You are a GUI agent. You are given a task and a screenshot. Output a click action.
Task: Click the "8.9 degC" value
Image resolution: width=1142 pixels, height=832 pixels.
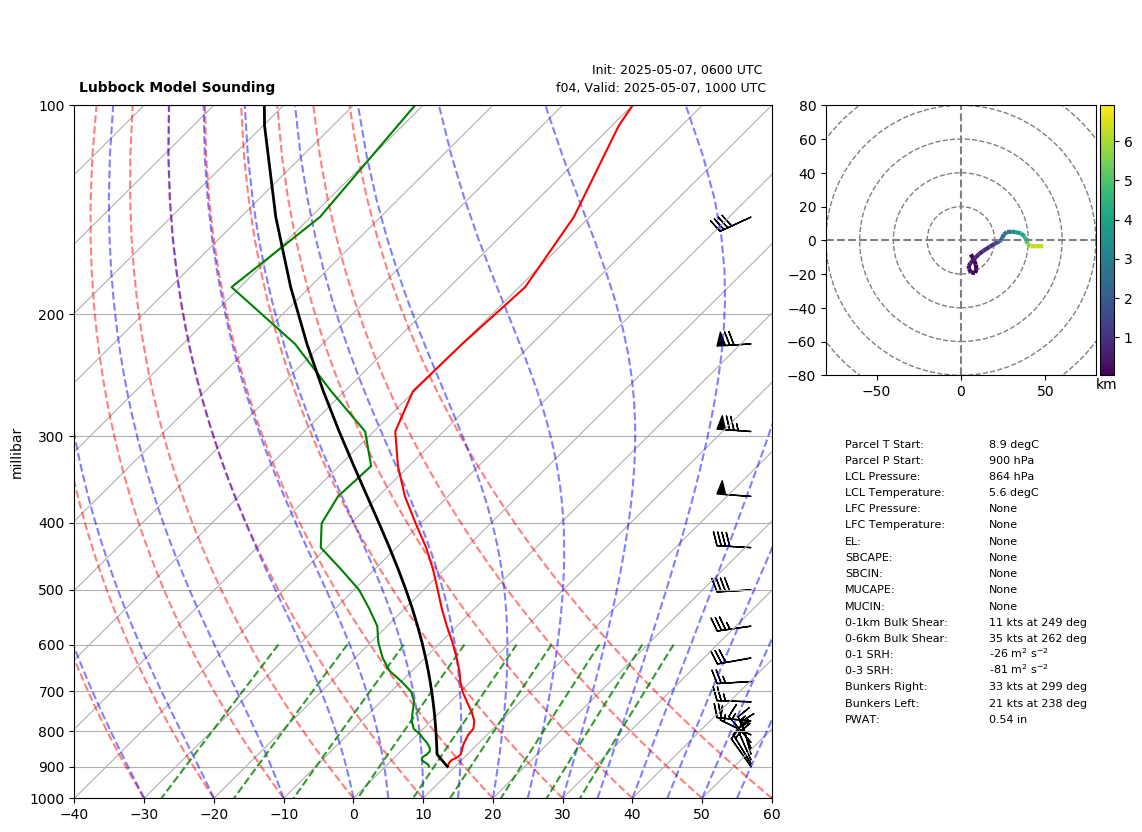pos(1014,444)
